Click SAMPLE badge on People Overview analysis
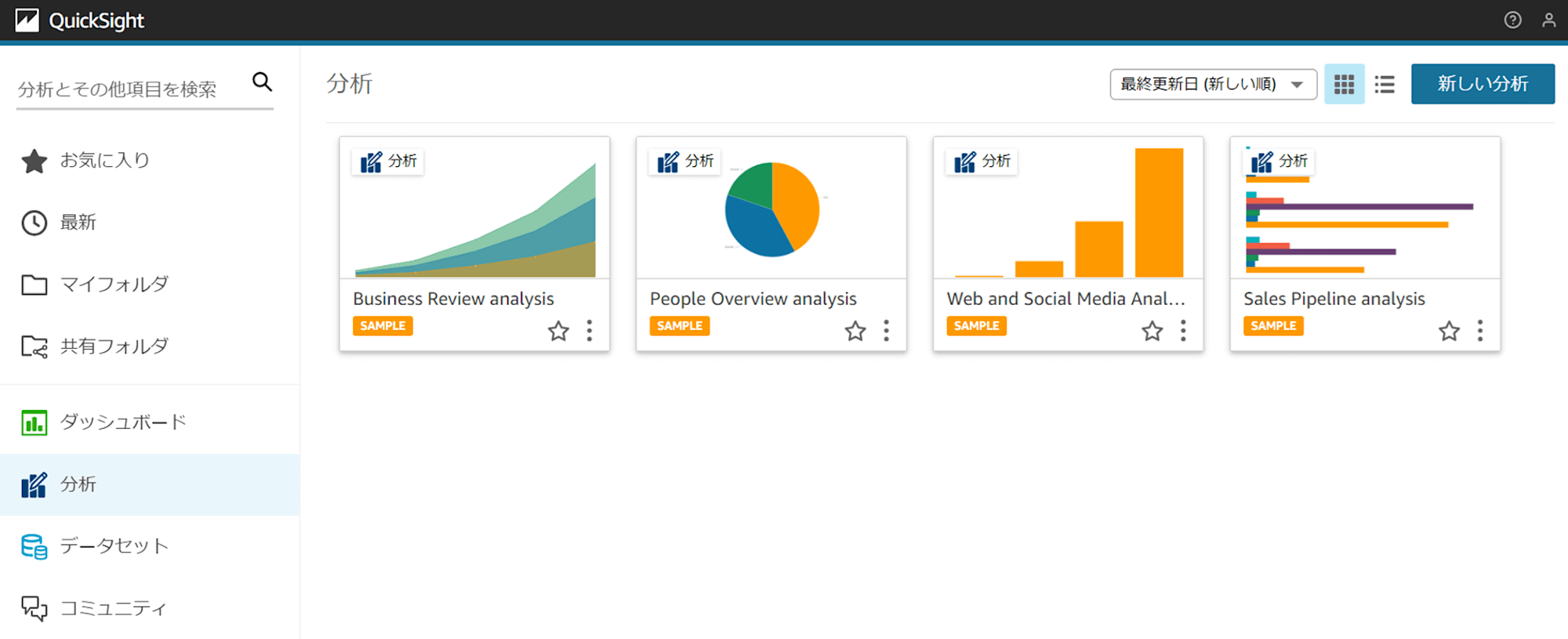 pos(680,326)
